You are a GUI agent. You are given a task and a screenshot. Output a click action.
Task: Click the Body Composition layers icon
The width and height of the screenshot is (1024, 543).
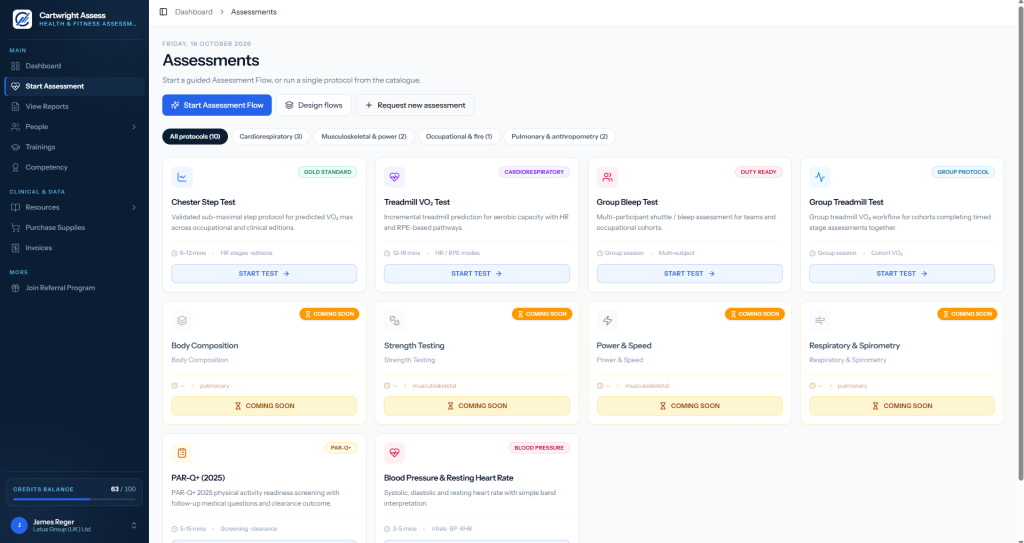pos(182,320)
